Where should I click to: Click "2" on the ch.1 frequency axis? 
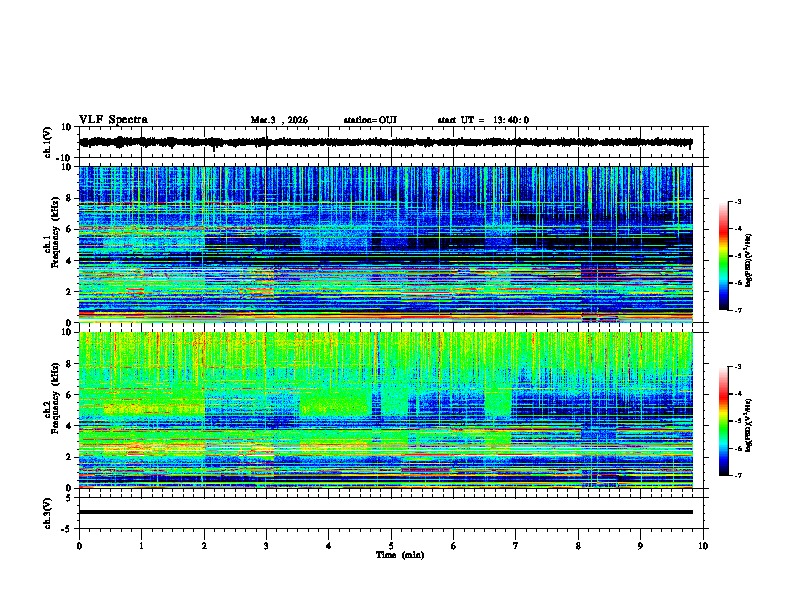point(69,292)
